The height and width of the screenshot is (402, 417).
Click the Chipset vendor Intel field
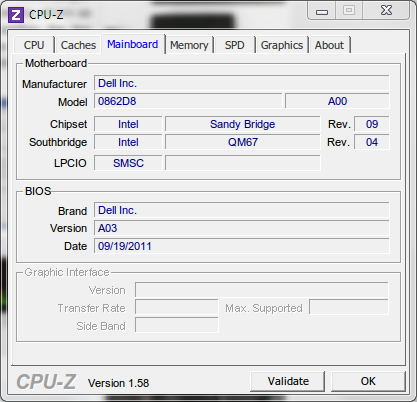pos(128,124)
